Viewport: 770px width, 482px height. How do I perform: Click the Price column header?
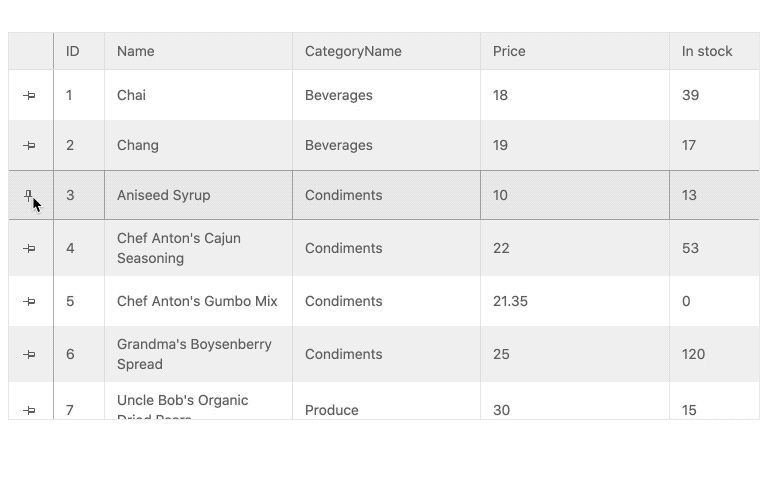(575, 52)
